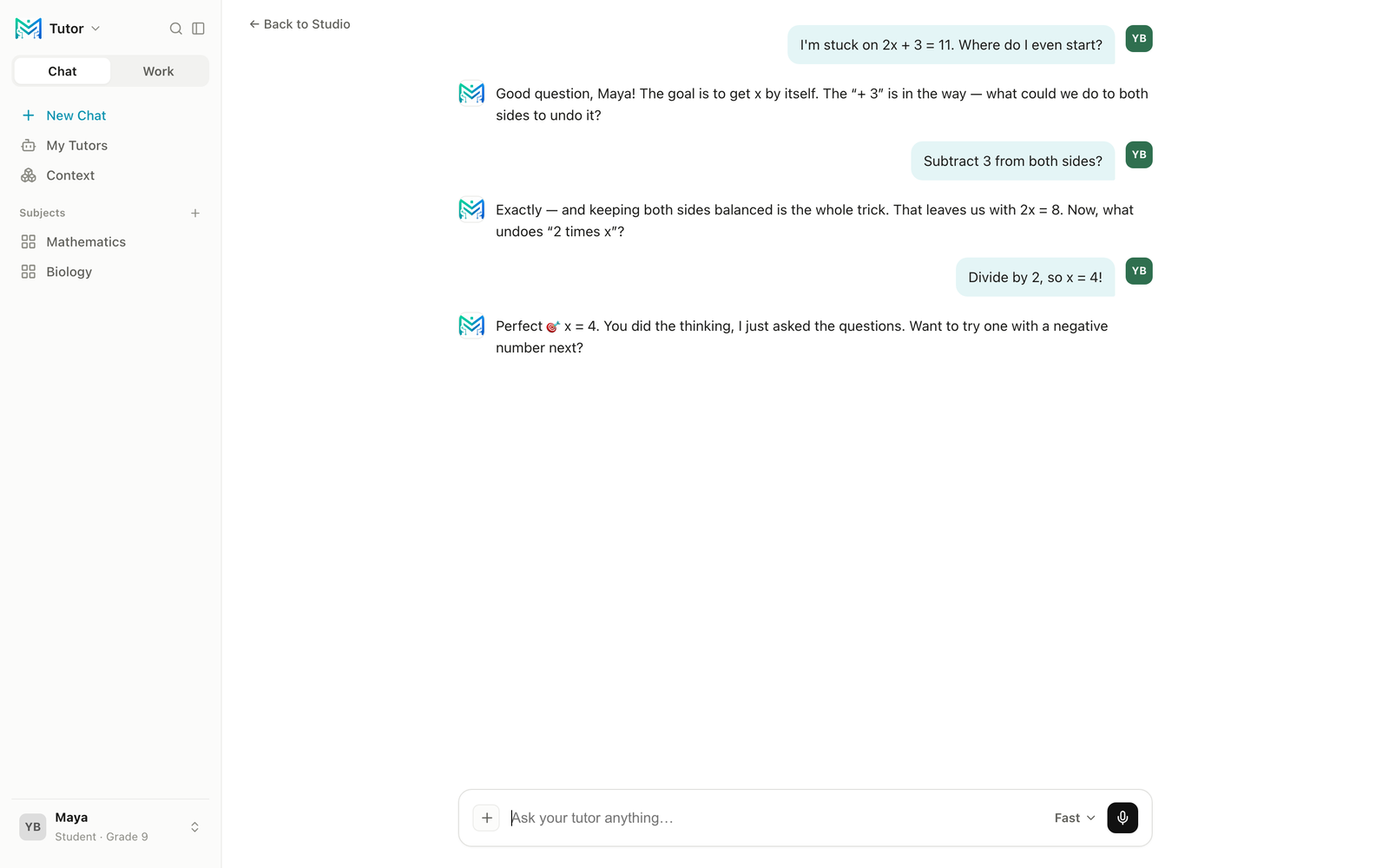Open Maya's account switcher chevrons
Screen dimensions: 1389x868
195,827
